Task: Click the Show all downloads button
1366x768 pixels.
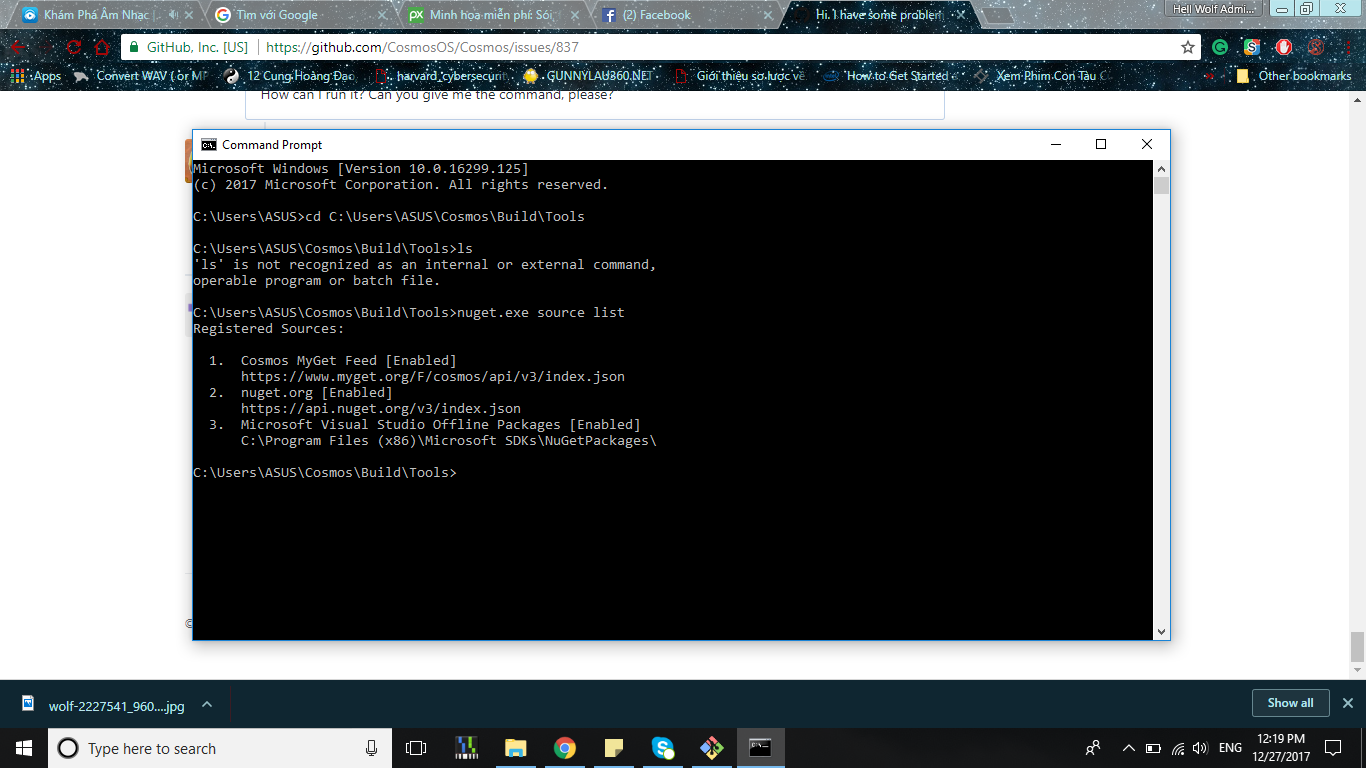Action: coord(1290,703)
